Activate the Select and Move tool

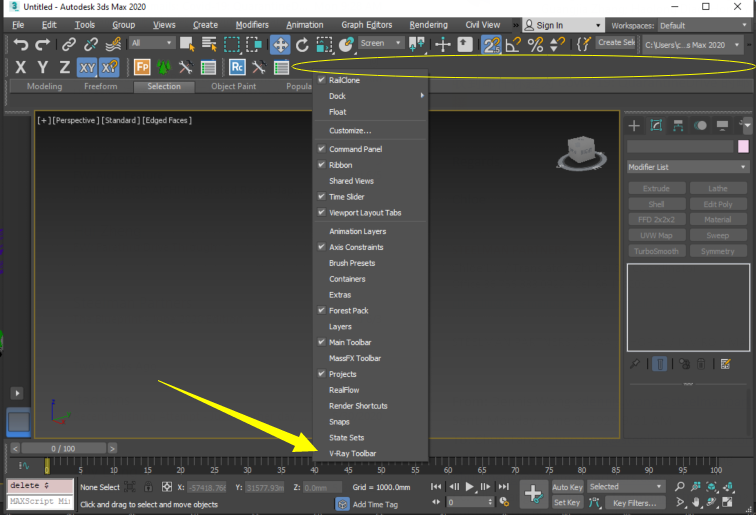pos(280,44)
